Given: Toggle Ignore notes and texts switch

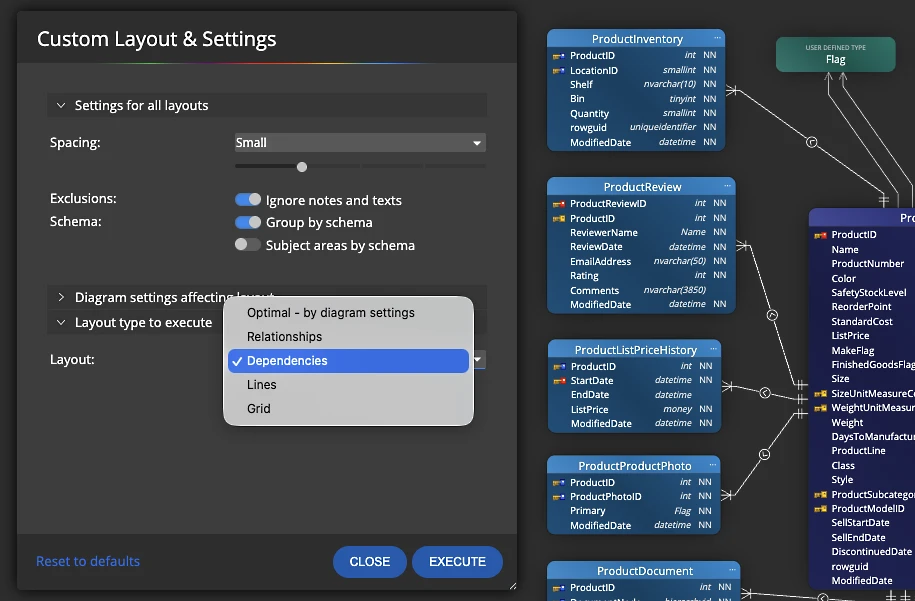Looking at the screenshot, I should pos(248,200).
